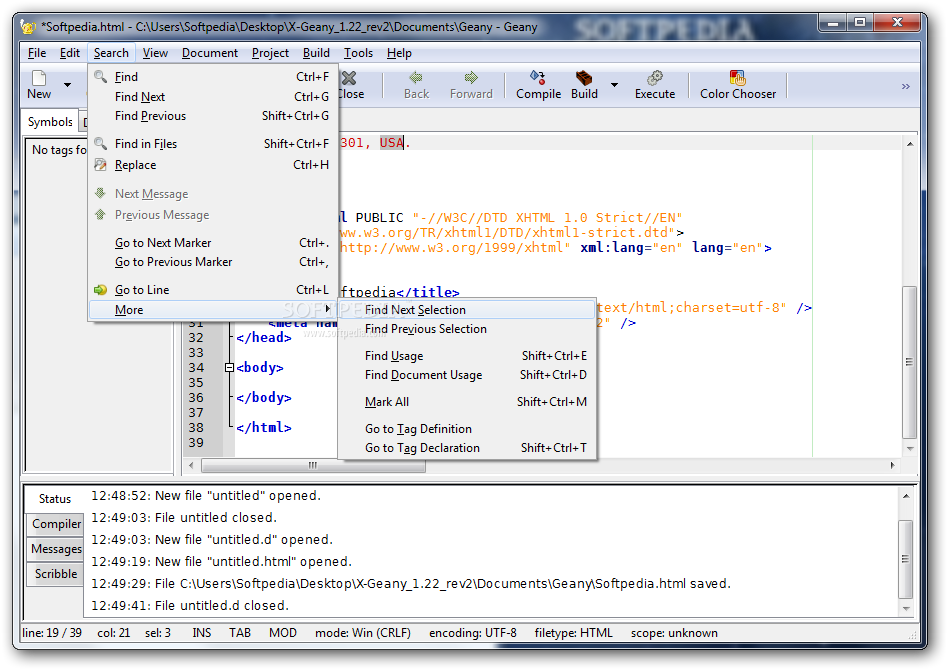Open the New file dropdown arrow
Screen dimensions: 948x670
[x=68, y=85]
